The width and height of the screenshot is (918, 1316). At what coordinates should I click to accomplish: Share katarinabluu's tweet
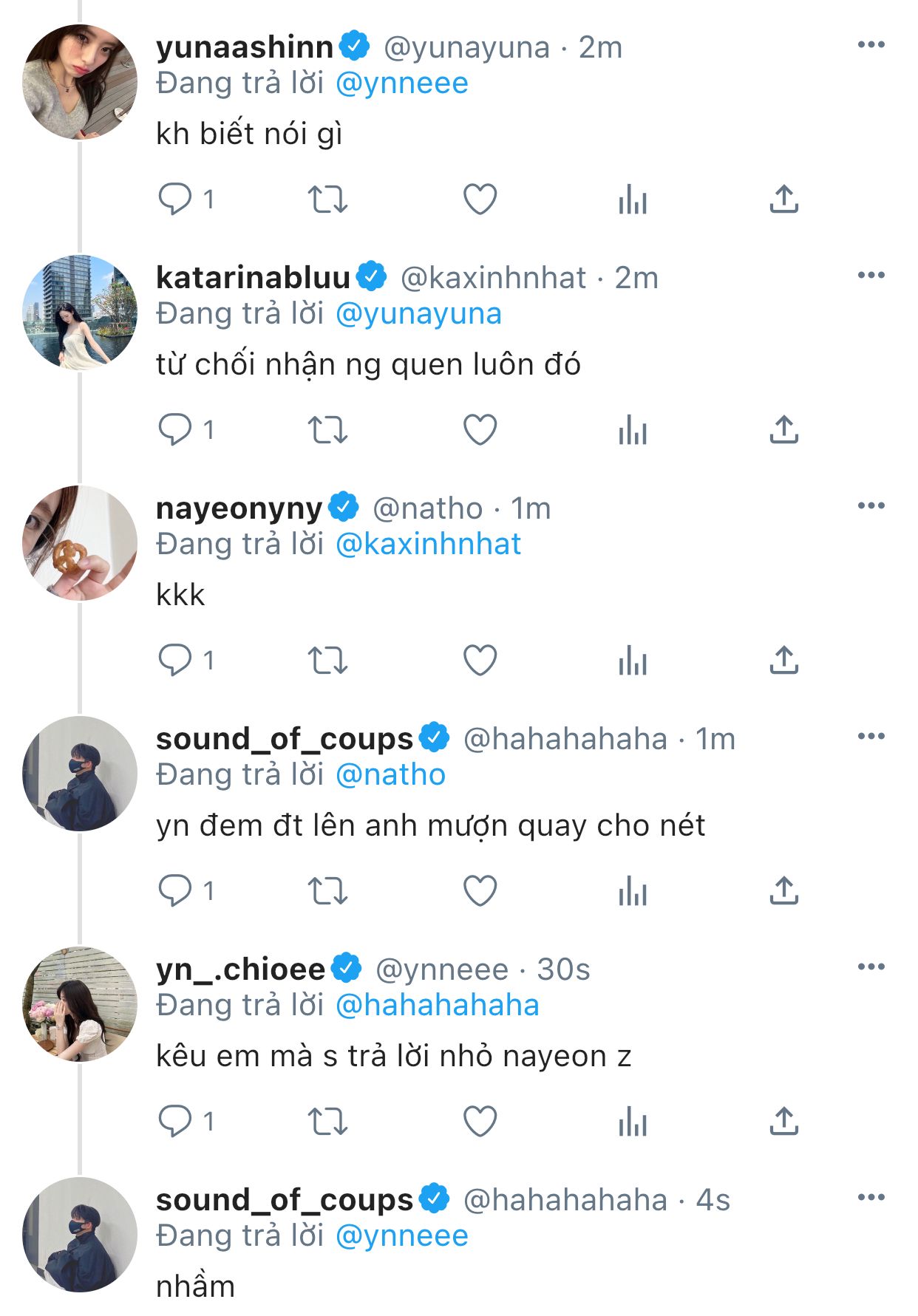pos(783,430)
